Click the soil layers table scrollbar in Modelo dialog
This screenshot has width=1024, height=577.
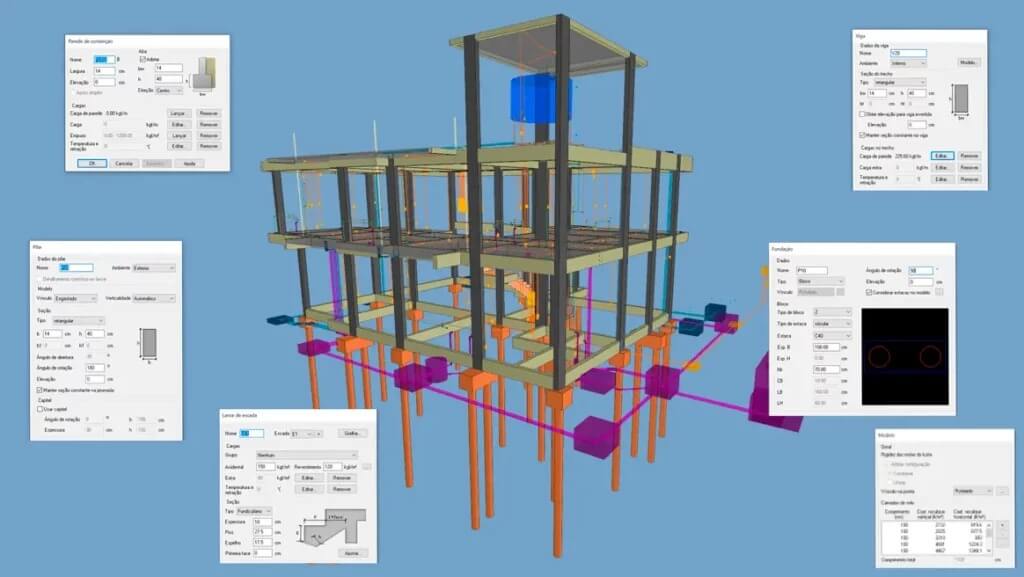coord(989,538)
